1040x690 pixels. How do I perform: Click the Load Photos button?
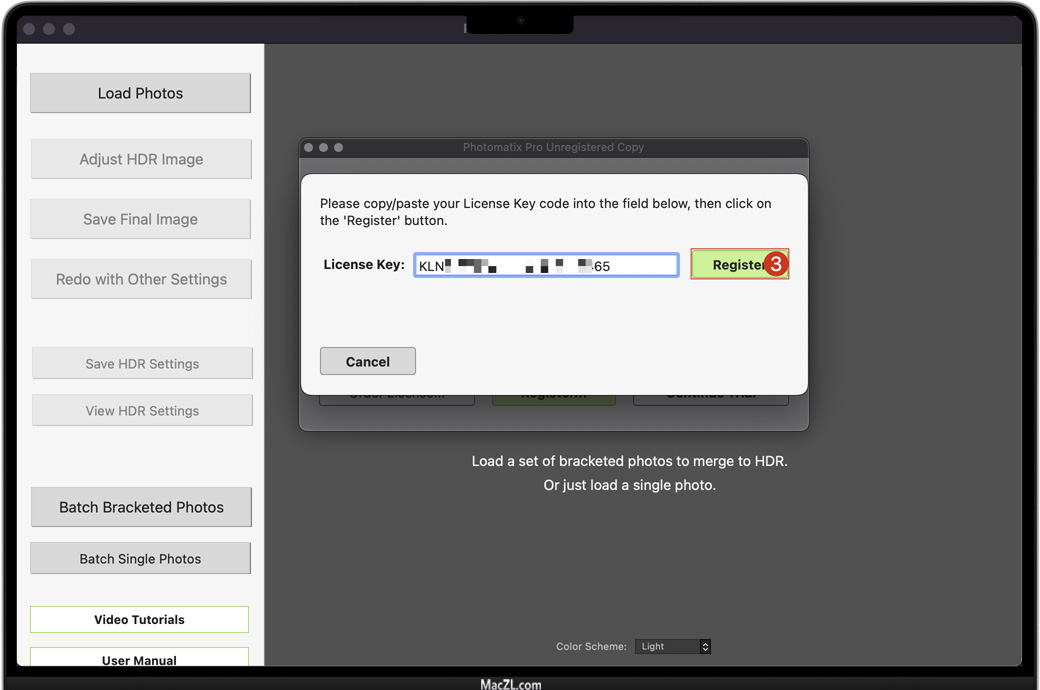[140, 93]
